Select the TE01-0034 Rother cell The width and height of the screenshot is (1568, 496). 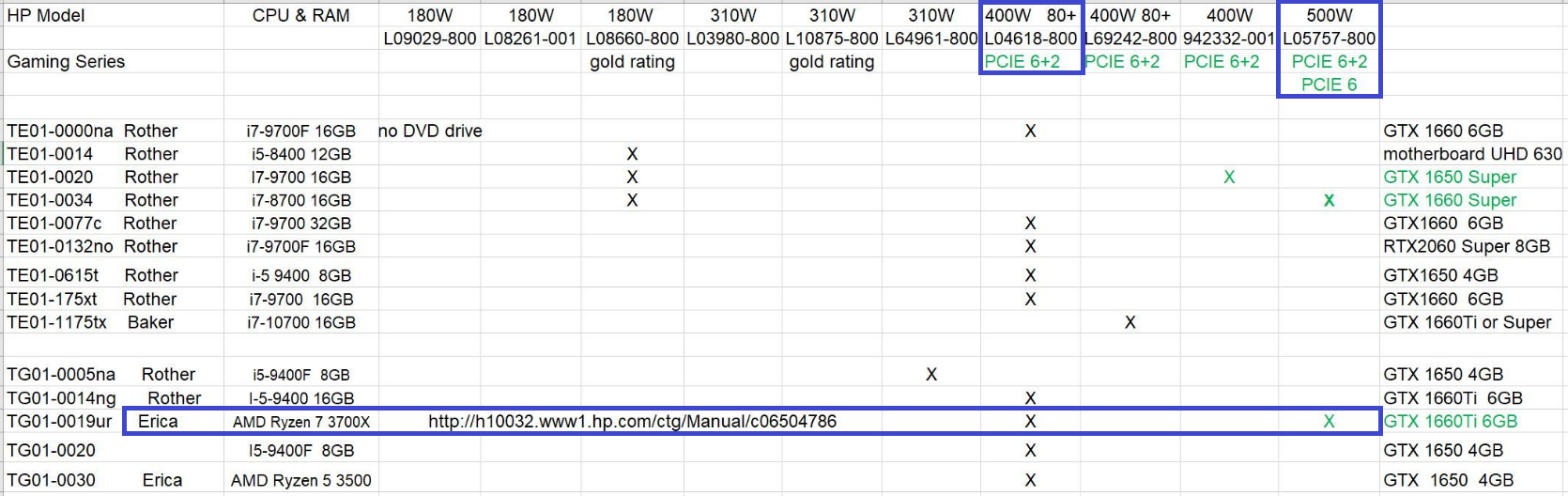[x=92, y=200]
